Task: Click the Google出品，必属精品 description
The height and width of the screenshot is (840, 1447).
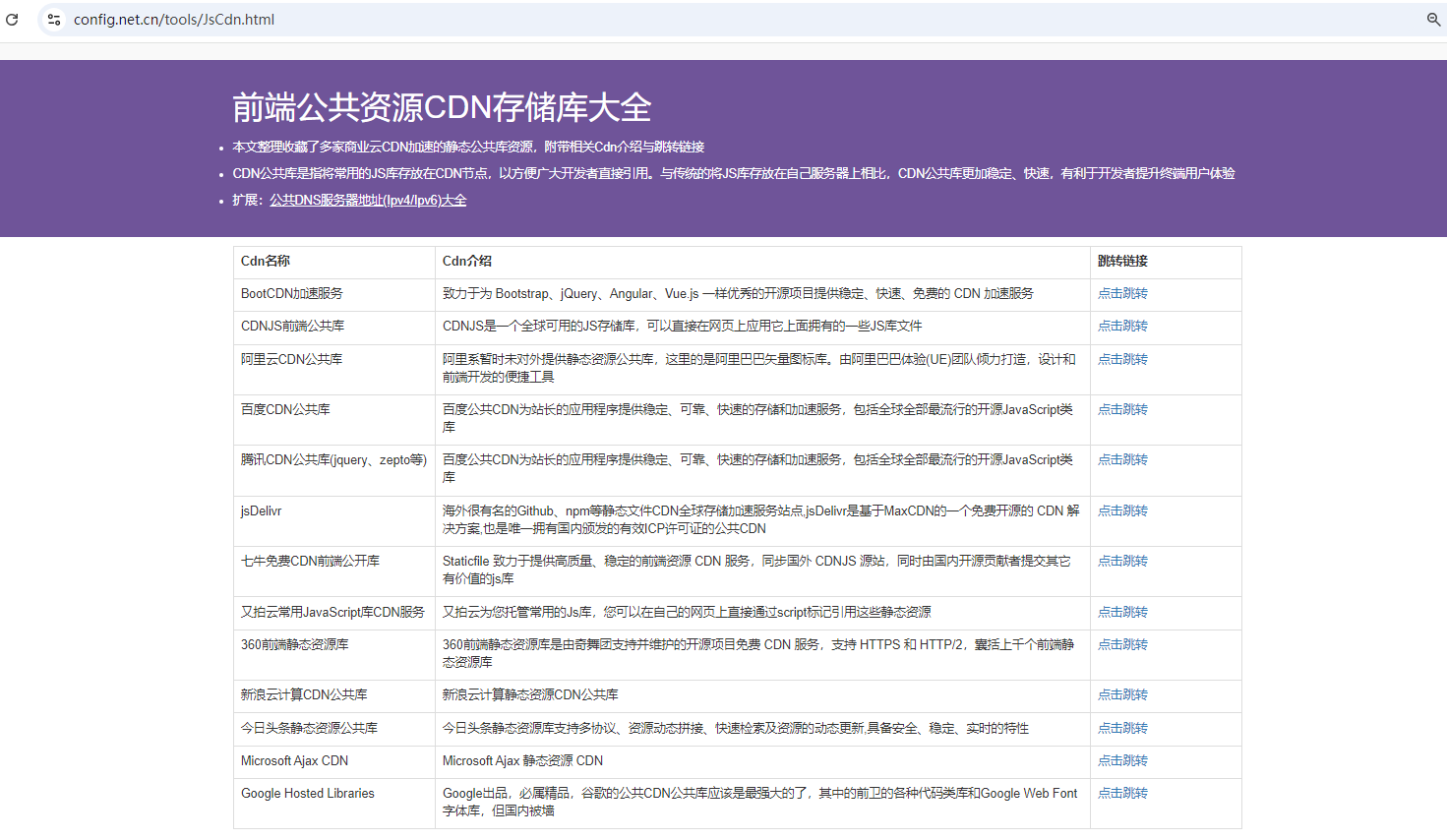Action: coord(760,802)
